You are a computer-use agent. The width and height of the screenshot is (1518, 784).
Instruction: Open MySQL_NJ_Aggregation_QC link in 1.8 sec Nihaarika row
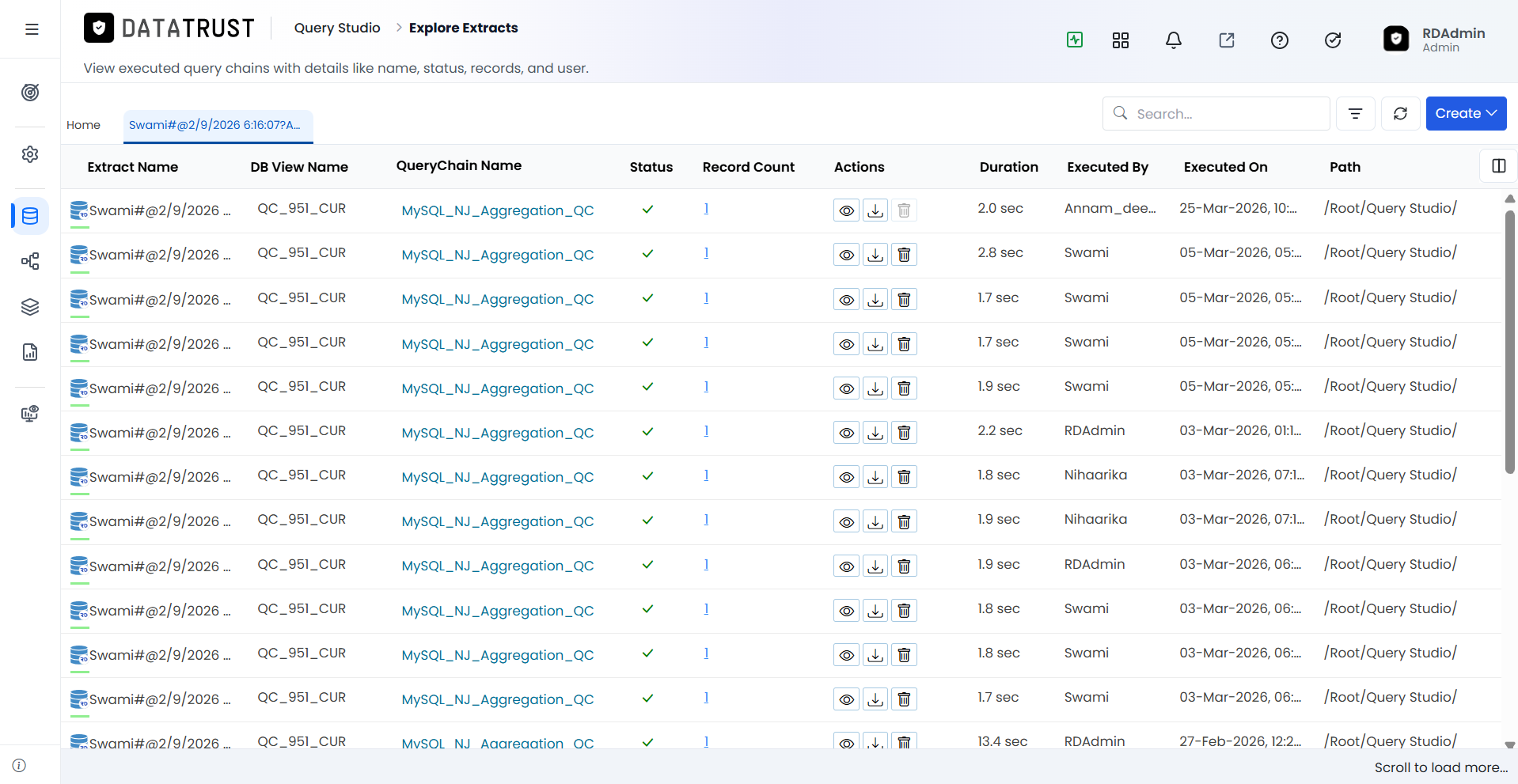coord(498,477)
